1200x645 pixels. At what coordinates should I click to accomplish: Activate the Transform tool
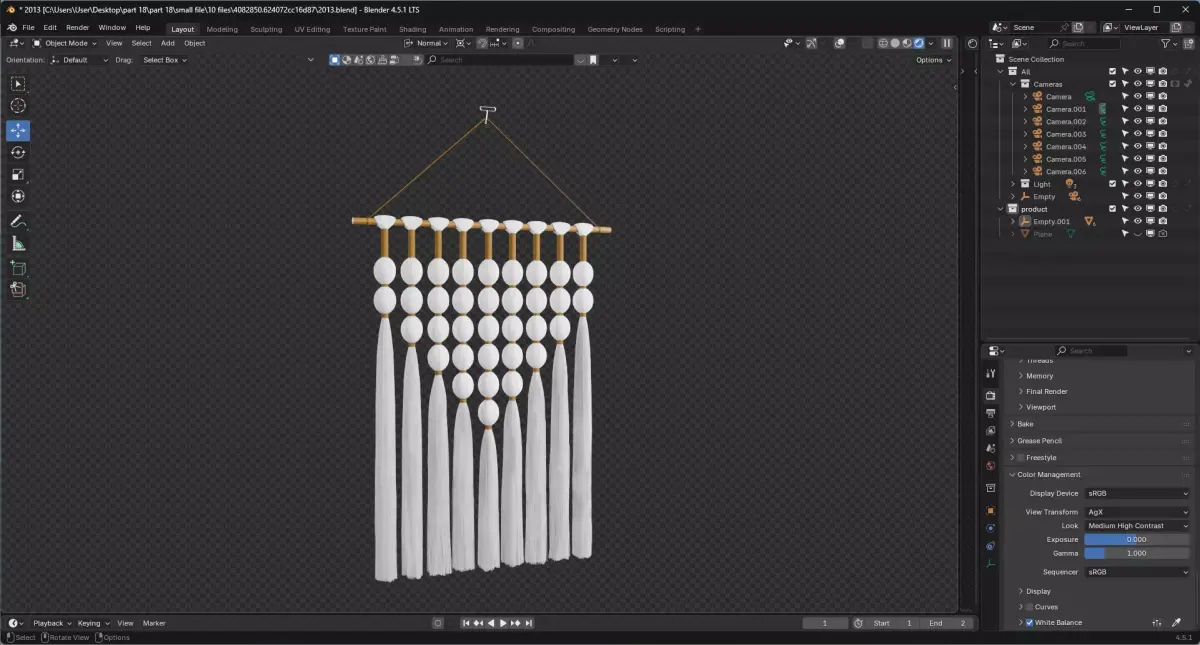coord(18,197)
